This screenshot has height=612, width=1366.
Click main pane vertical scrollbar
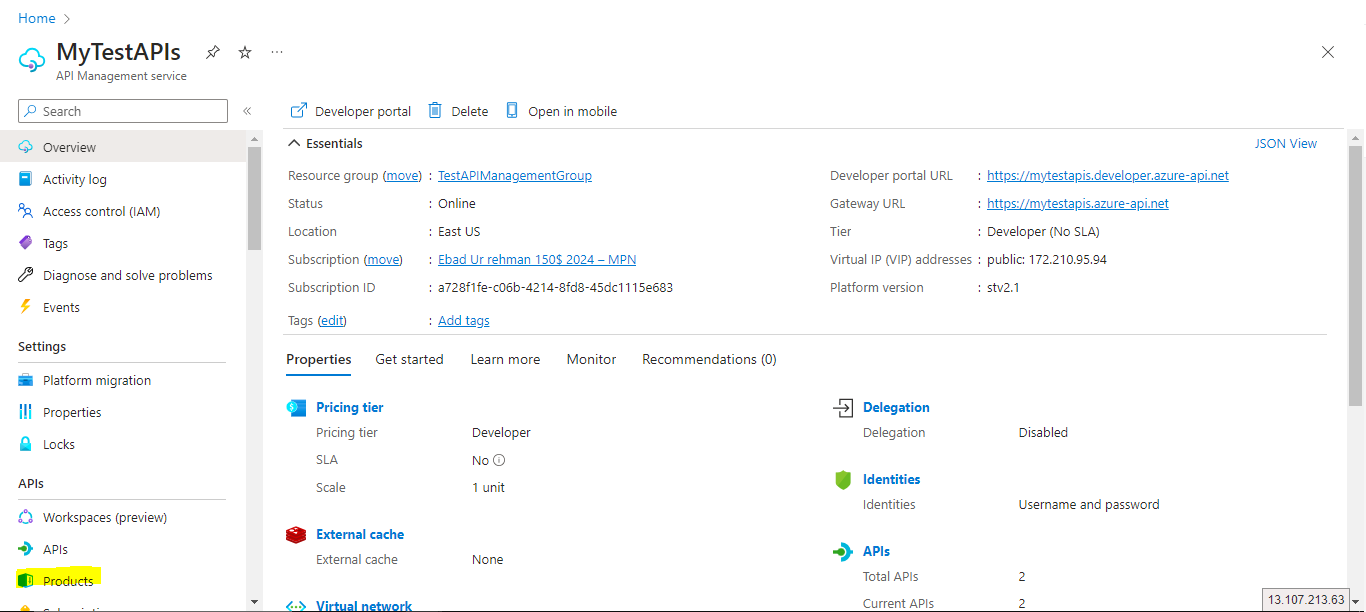(1355, 275)
